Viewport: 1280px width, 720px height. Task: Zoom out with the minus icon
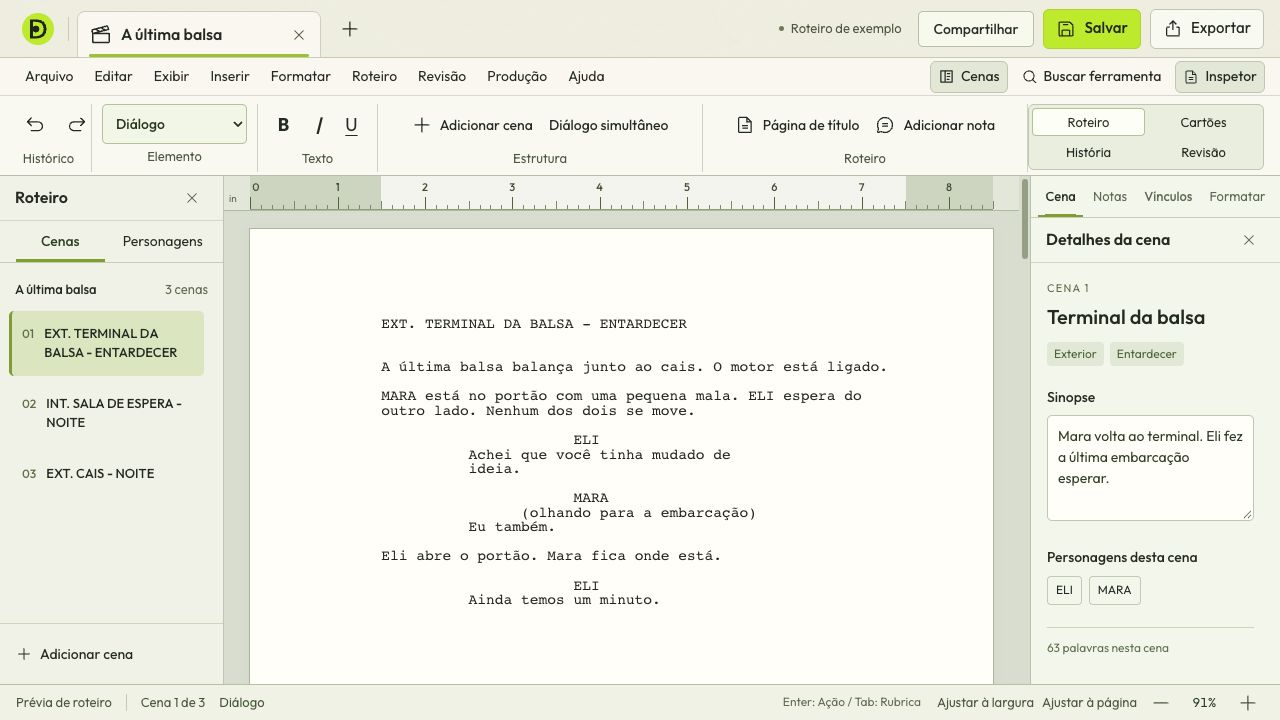pyautogui.click(x=1160, y=703)
